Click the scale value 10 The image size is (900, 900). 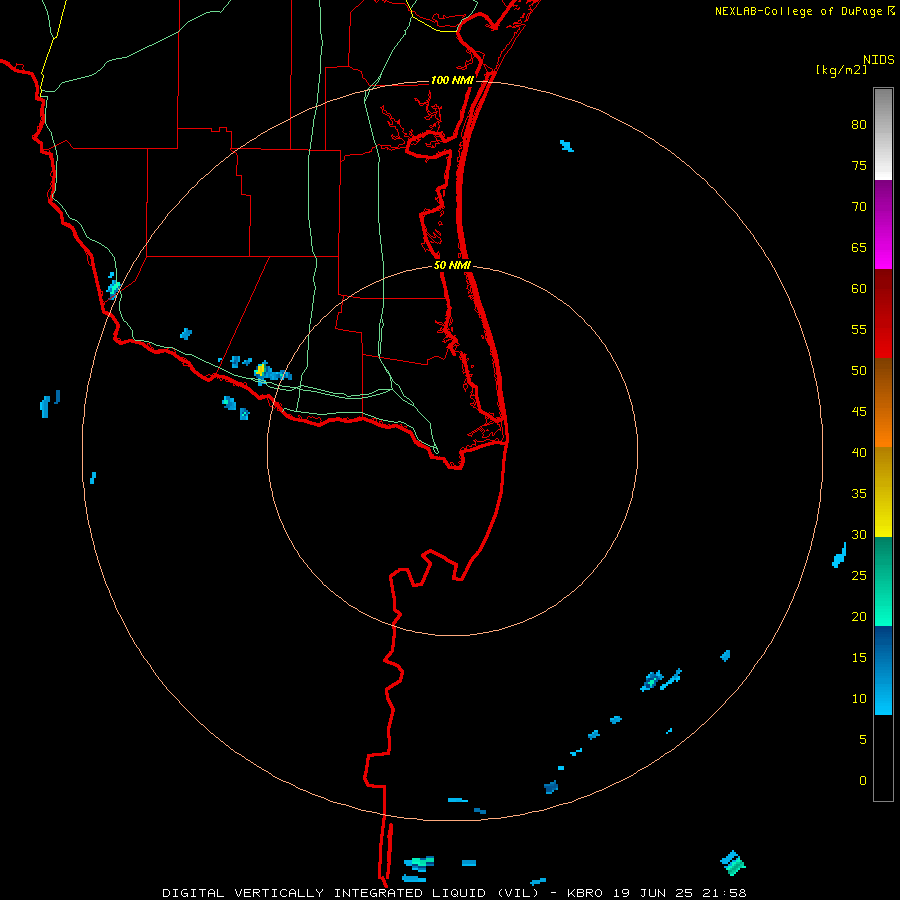pos(859,699)
